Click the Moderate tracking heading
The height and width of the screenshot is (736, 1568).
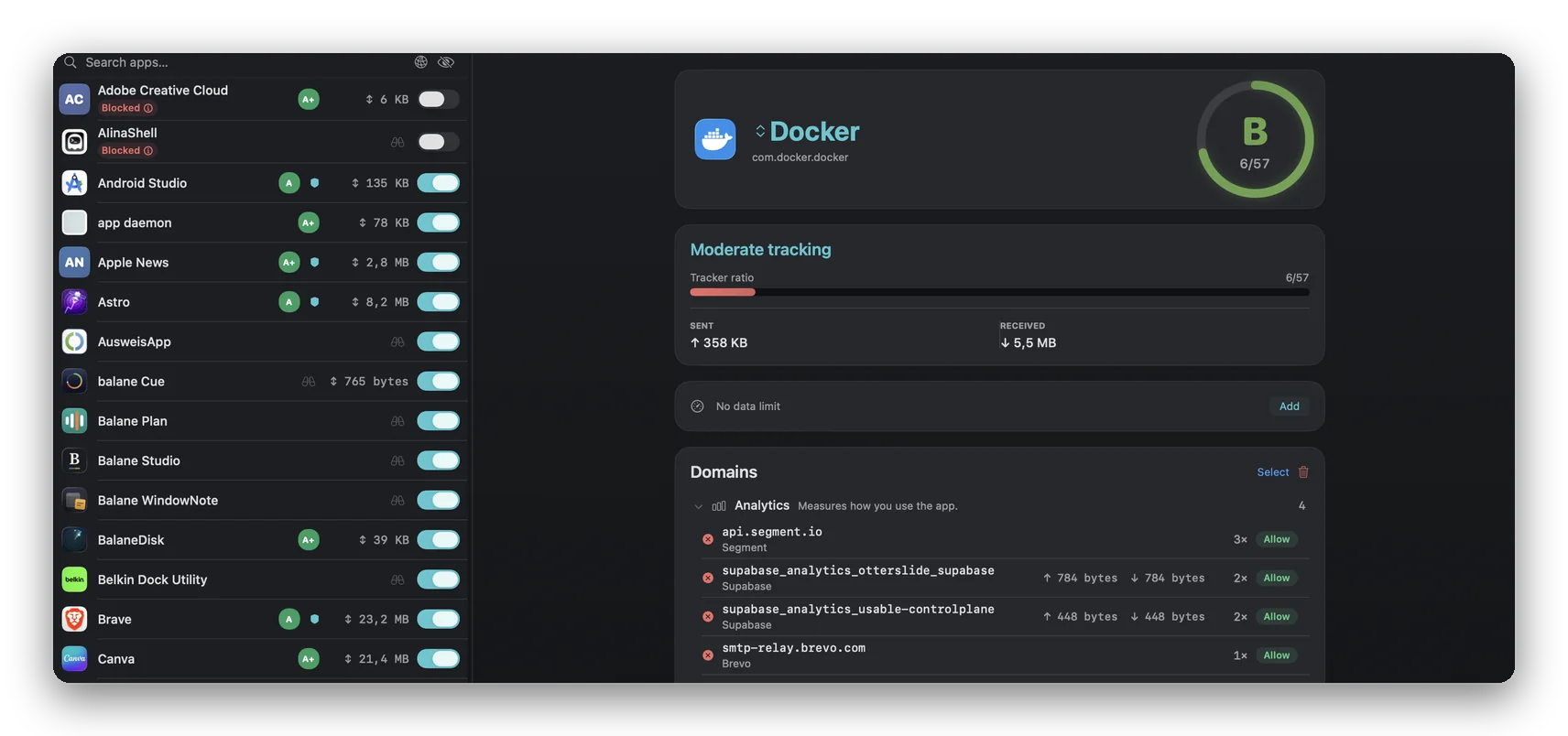[760, 249]
